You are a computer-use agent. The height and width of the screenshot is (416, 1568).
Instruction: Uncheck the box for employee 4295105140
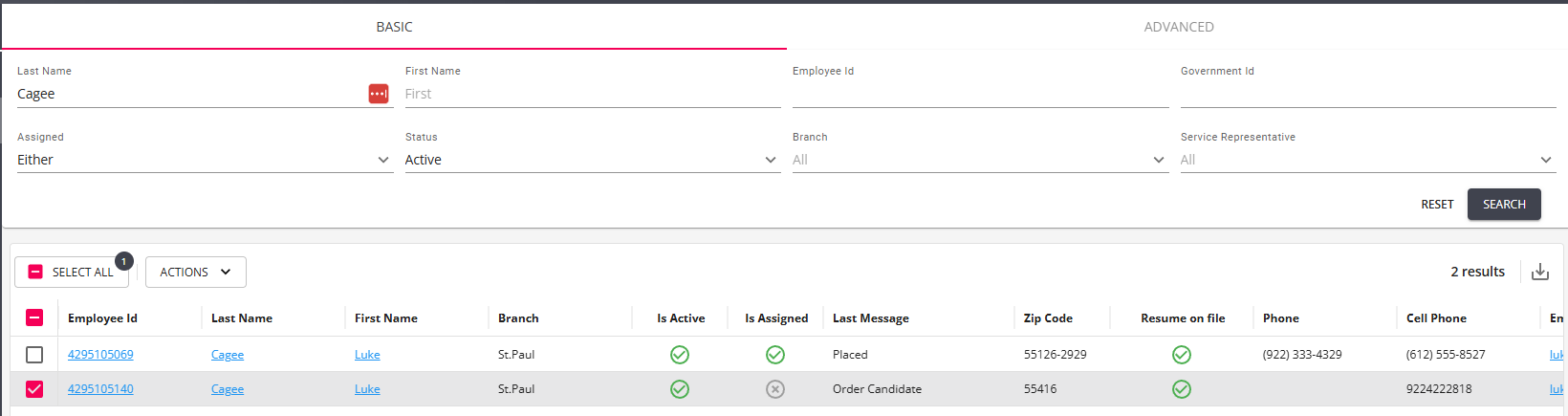tap(34, 389)
